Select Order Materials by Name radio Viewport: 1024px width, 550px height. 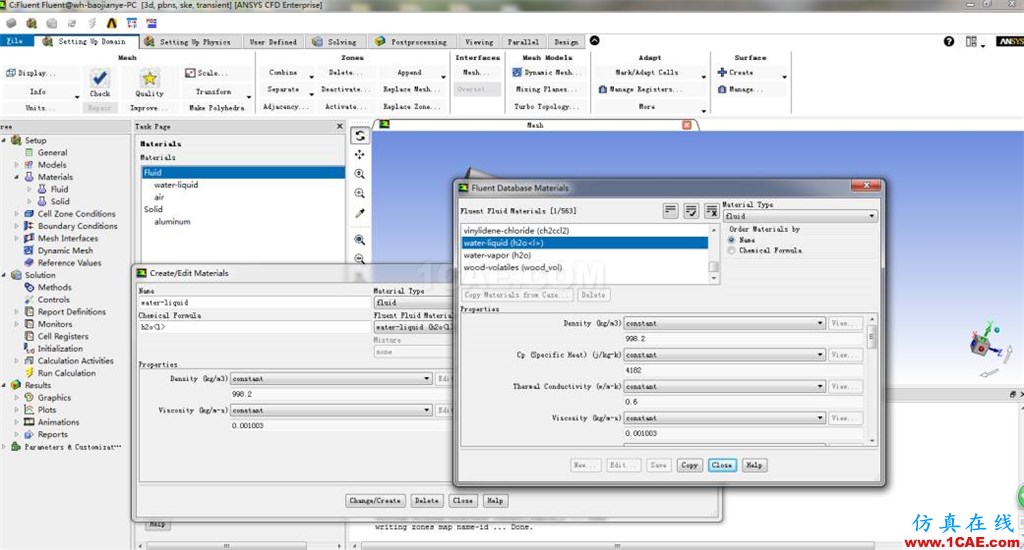click(731, 240)
